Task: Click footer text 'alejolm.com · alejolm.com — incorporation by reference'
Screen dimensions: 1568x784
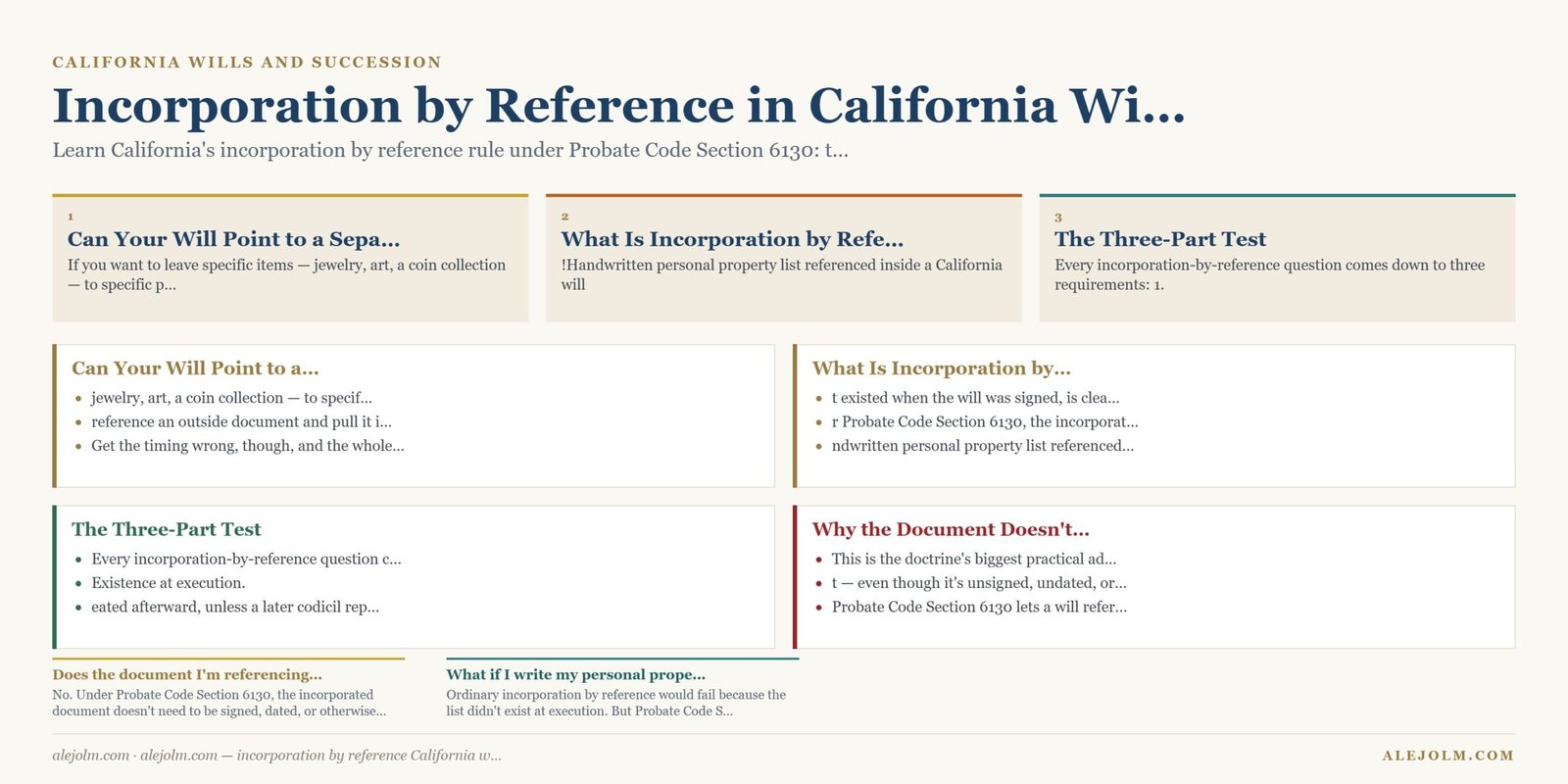Action: (276, 756)
